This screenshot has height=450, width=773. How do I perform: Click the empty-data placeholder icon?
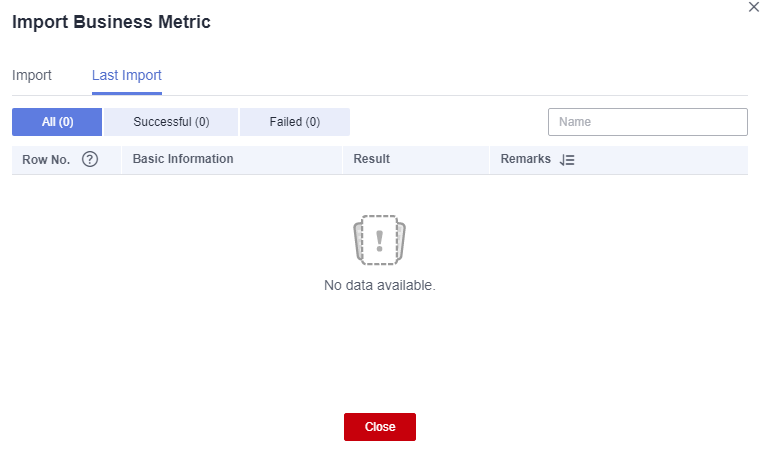click(x=380, y=240)
